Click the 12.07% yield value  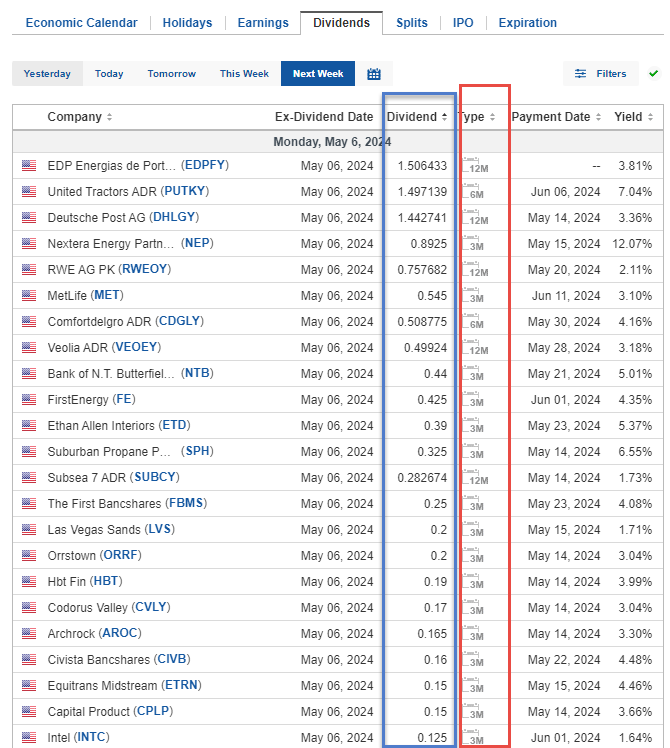(632, 244)
